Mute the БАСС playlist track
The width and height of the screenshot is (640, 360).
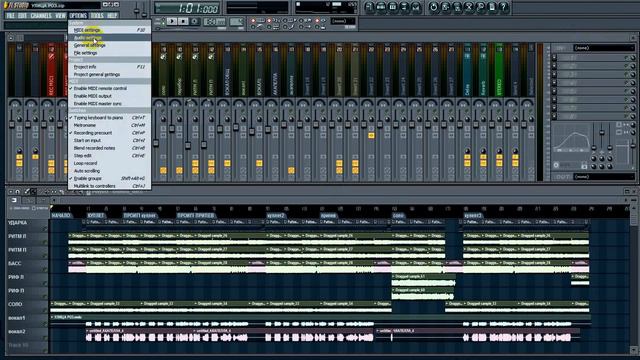coord(45,270)
